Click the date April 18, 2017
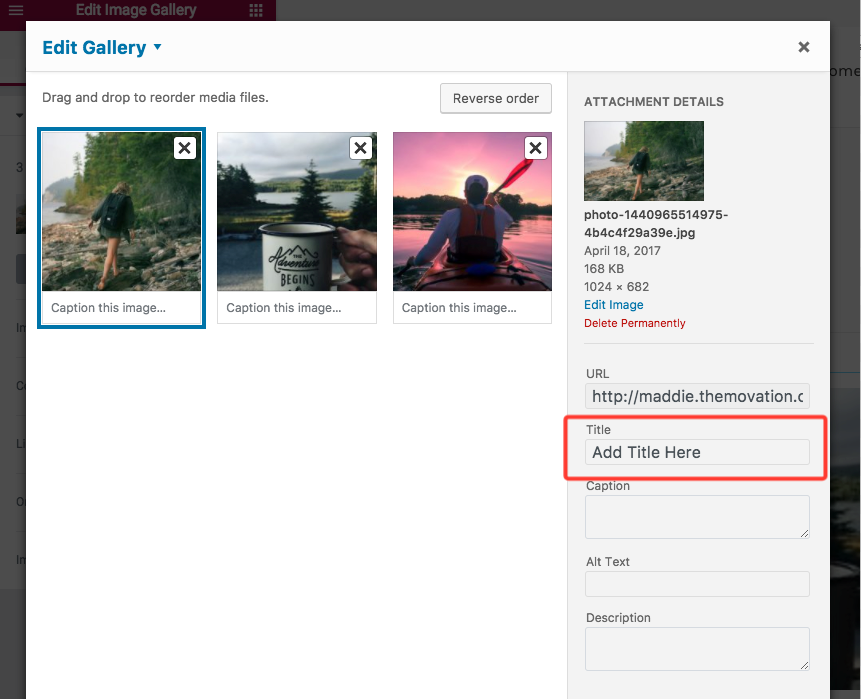The image size is (861, 699). click(622, 251)
